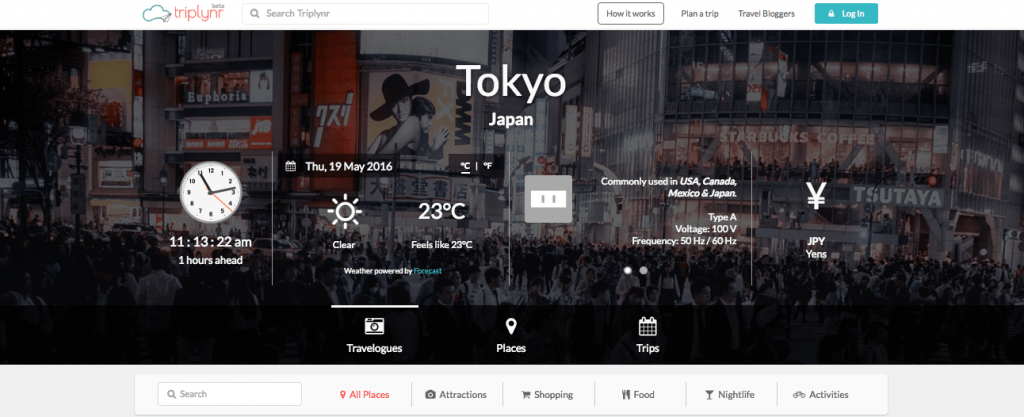Click the 1 hours ahead text
This screenshot has width=1024, height=417.
point(210,260)
